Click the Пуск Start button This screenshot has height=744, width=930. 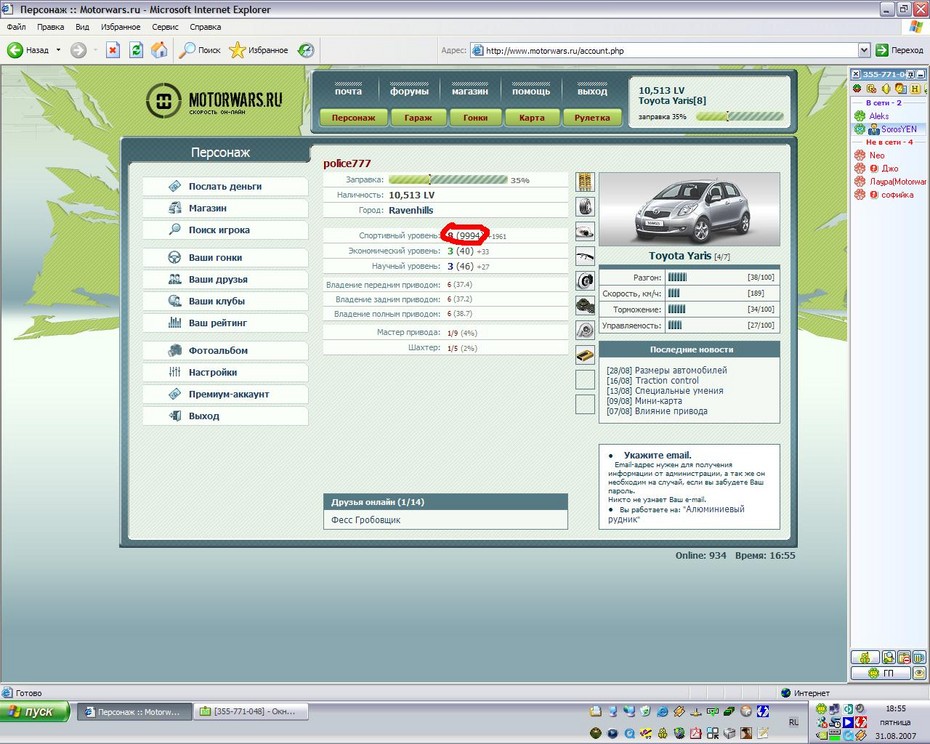[34, 712]
